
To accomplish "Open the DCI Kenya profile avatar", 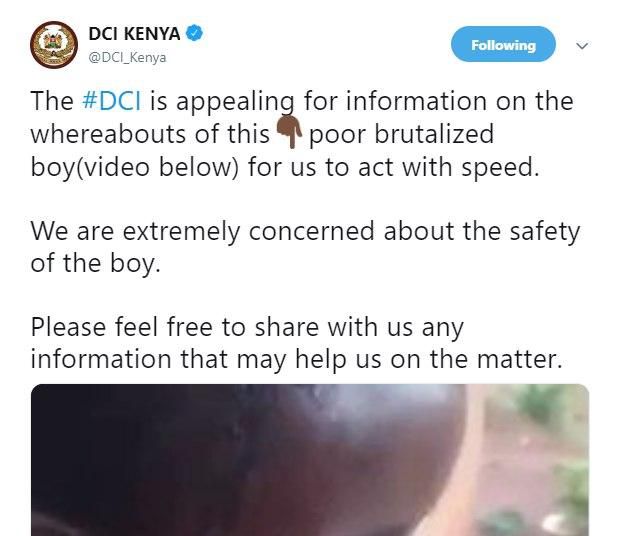I will pos(54,45).
